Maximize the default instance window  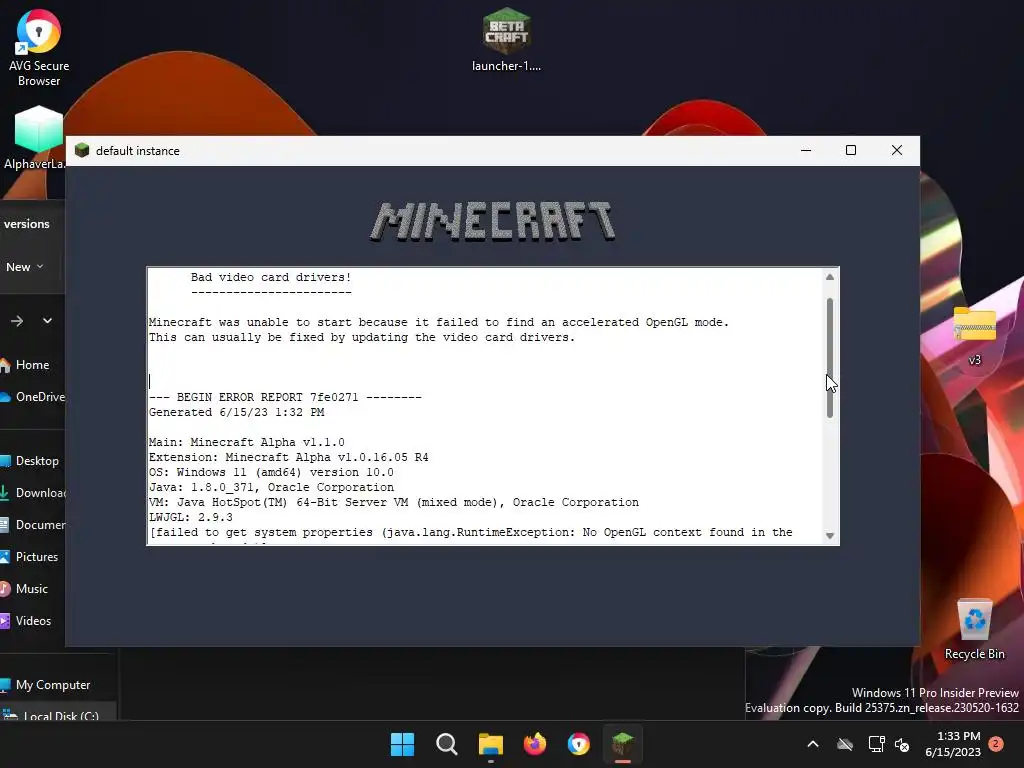[x=851, y=150]
